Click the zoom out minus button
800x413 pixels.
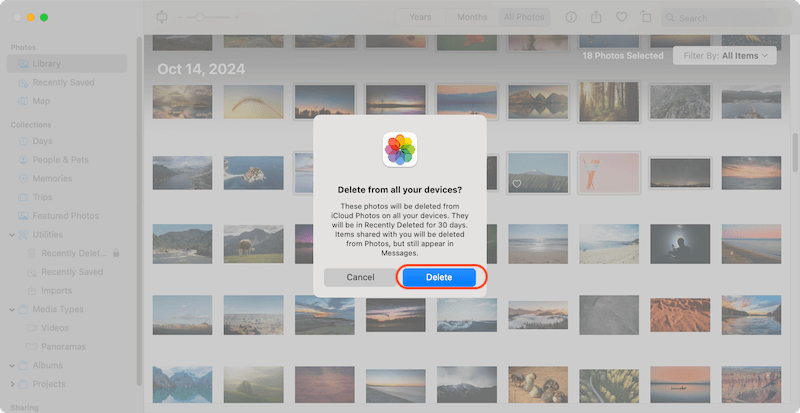[180, 17]
